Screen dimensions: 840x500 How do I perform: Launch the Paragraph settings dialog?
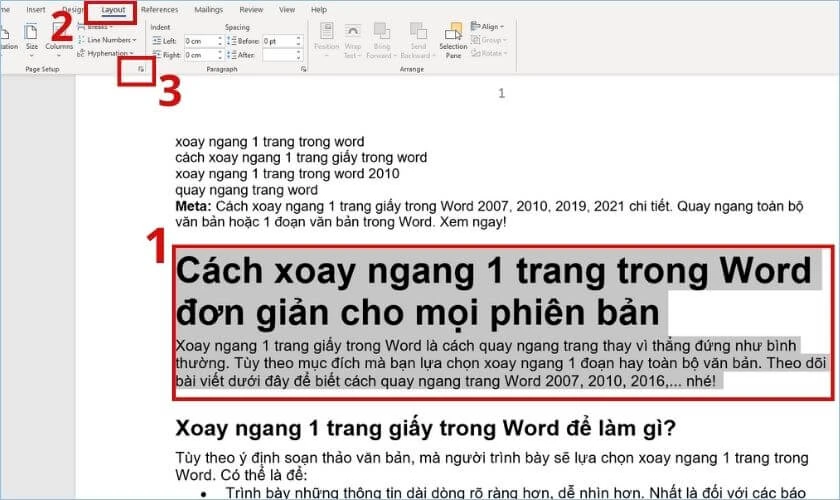[x=303, y=69]
